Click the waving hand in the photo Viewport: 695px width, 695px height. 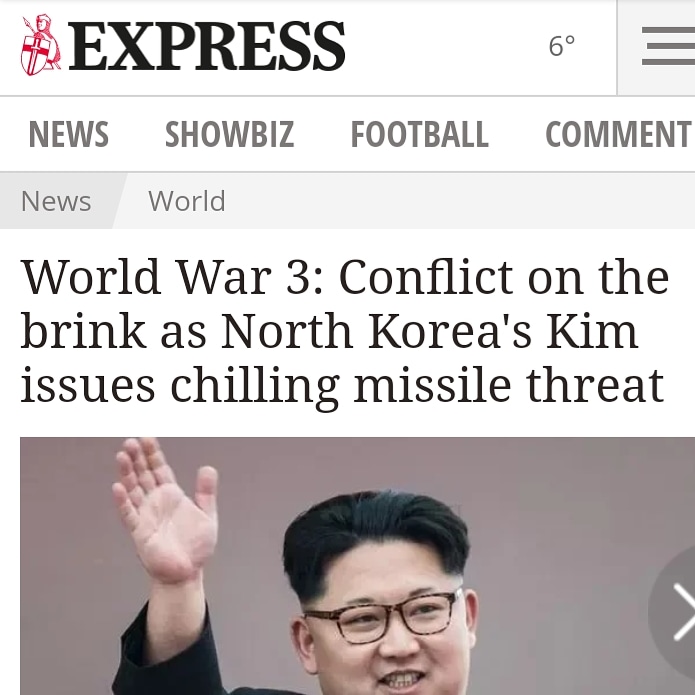(165, 510)
